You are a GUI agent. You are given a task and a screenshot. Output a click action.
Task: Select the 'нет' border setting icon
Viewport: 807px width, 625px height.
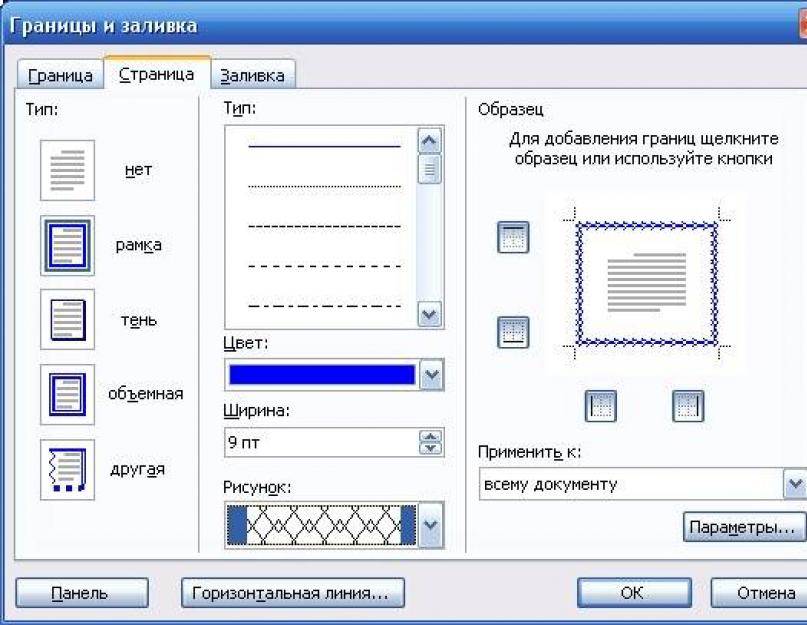(67, 170)
